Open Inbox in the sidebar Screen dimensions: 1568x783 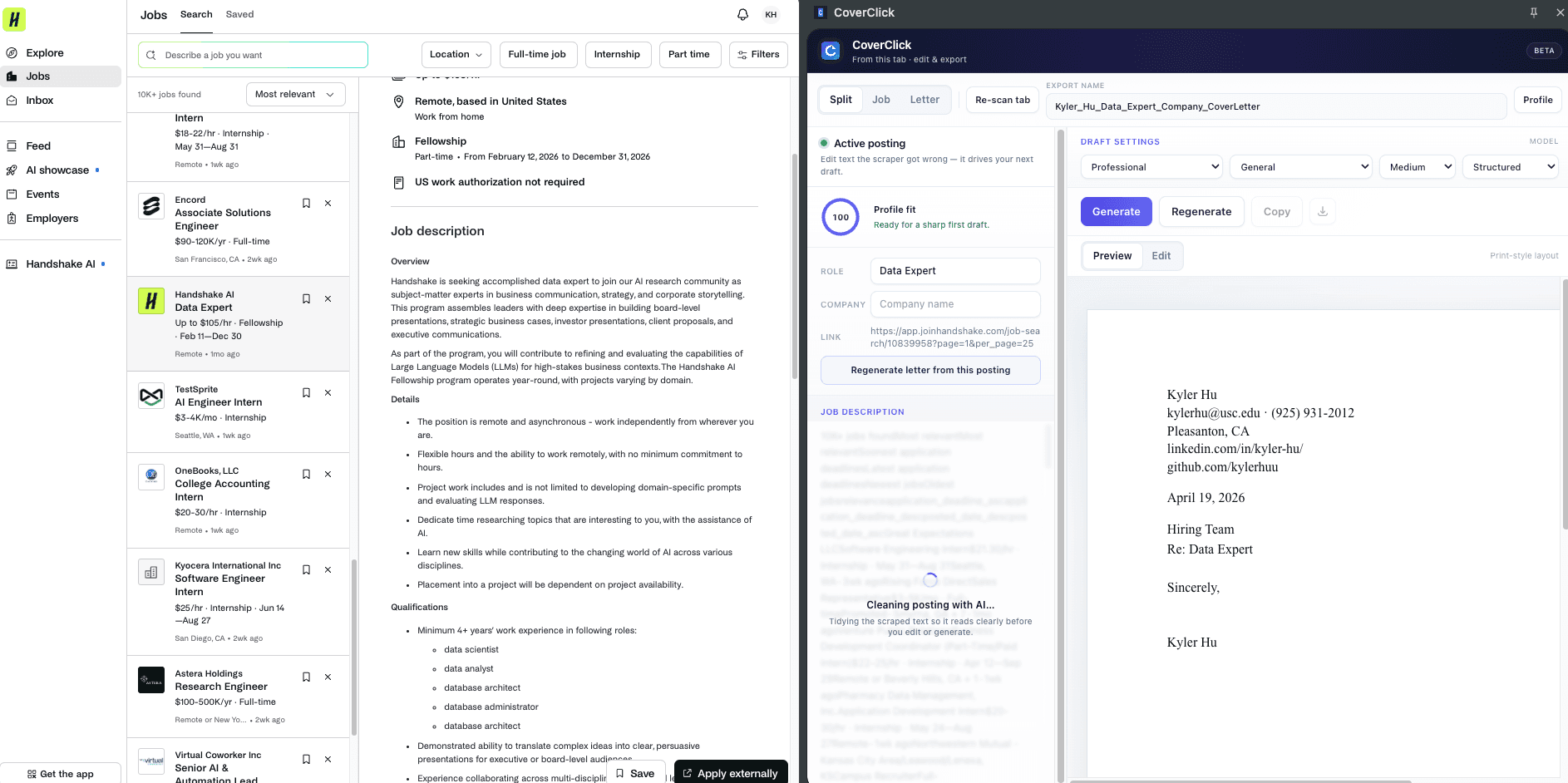61,100
